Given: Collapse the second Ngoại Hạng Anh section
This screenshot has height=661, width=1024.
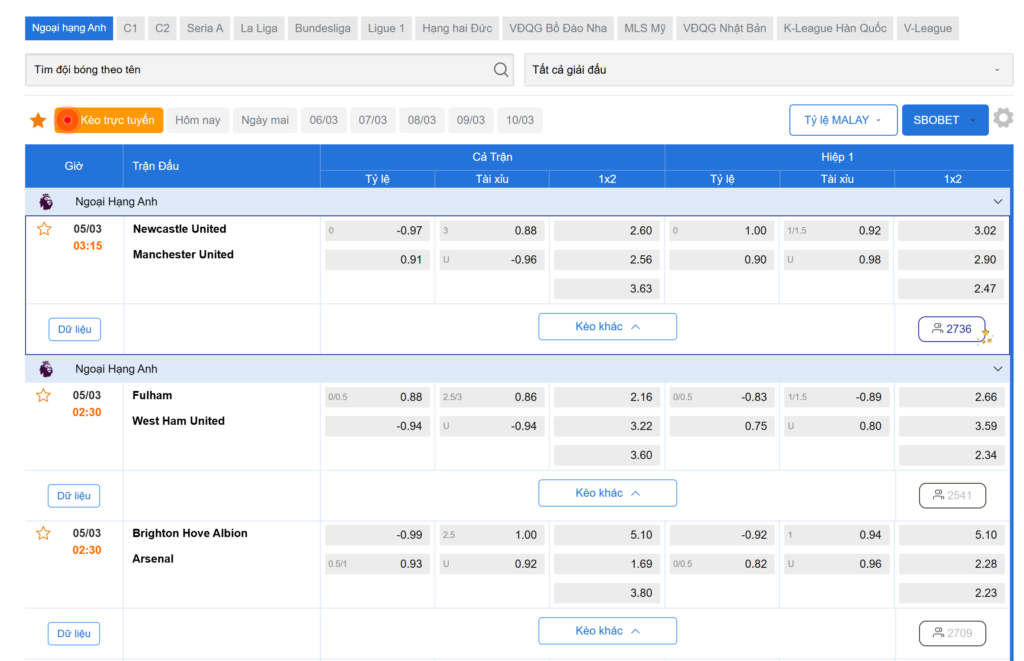Looking at the screenshot, I should [997, 369].
